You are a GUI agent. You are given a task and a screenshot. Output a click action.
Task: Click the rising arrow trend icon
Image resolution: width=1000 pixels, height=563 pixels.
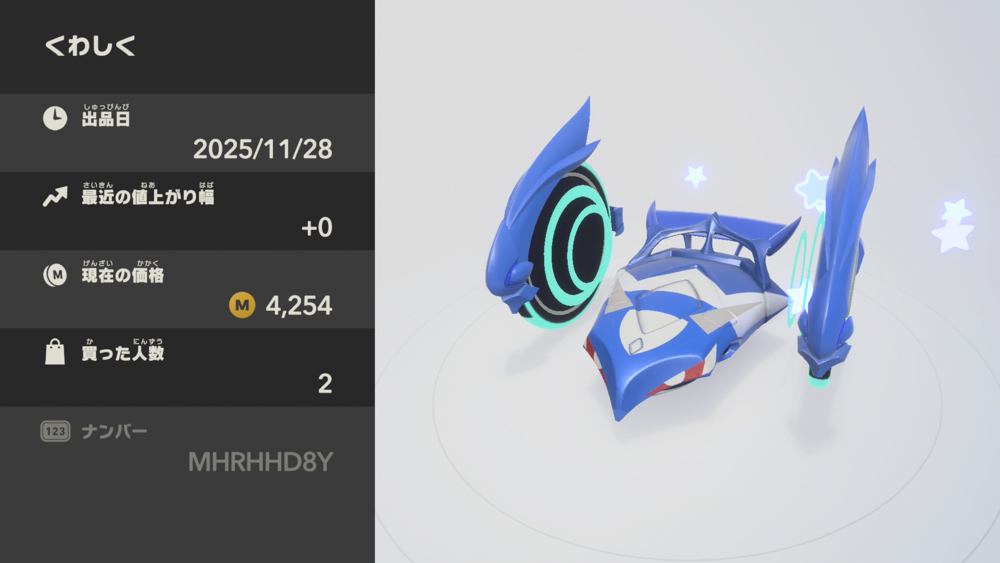tap(55, 197)
